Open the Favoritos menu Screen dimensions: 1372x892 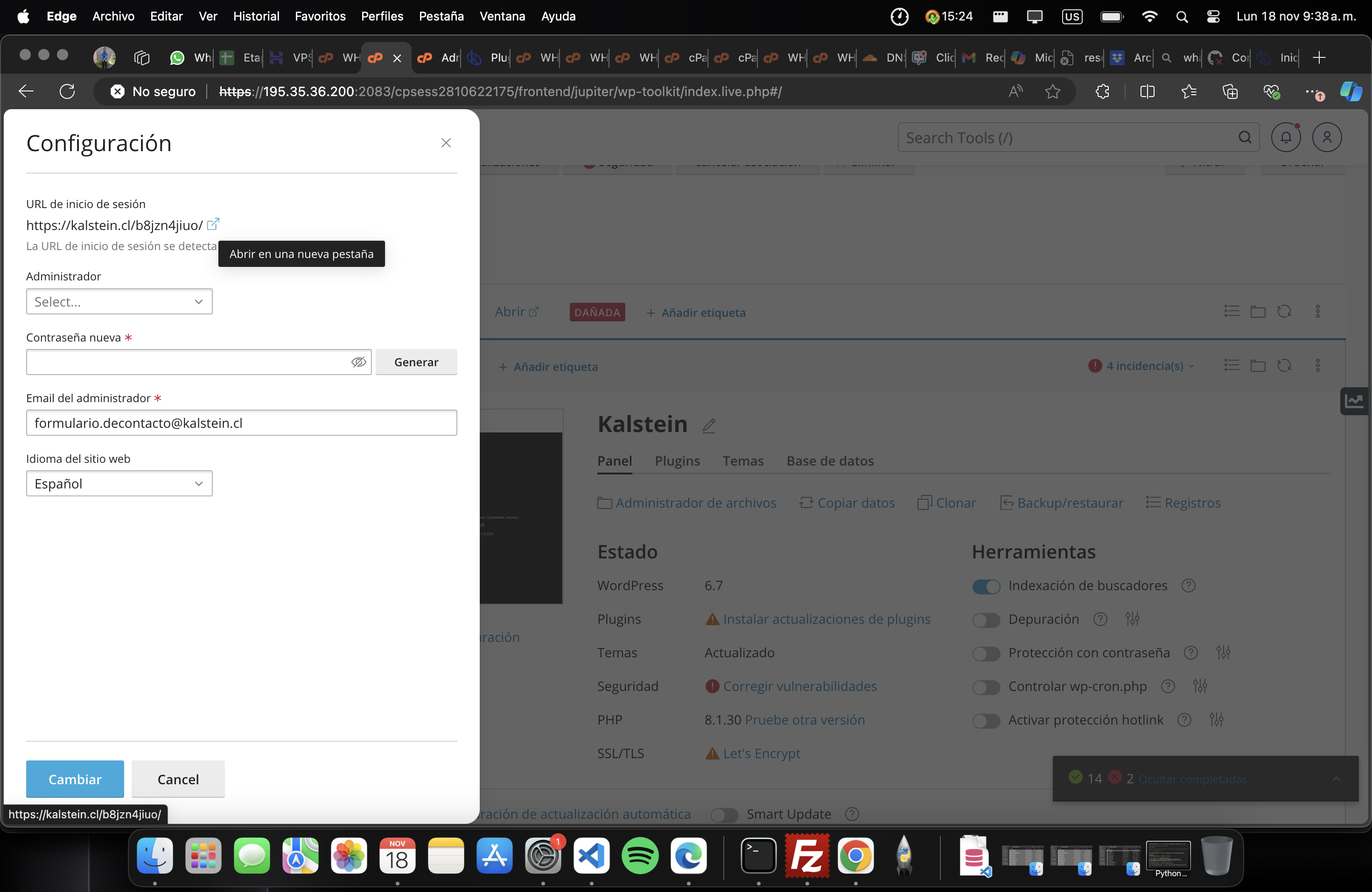coord(320,16)
